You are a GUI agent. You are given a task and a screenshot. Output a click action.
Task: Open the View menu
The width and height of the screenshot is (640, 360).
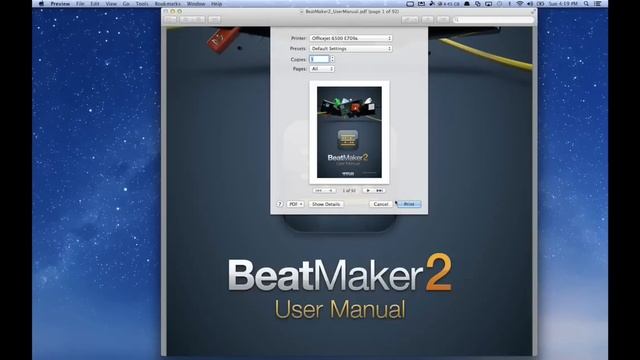pos(111,4)
